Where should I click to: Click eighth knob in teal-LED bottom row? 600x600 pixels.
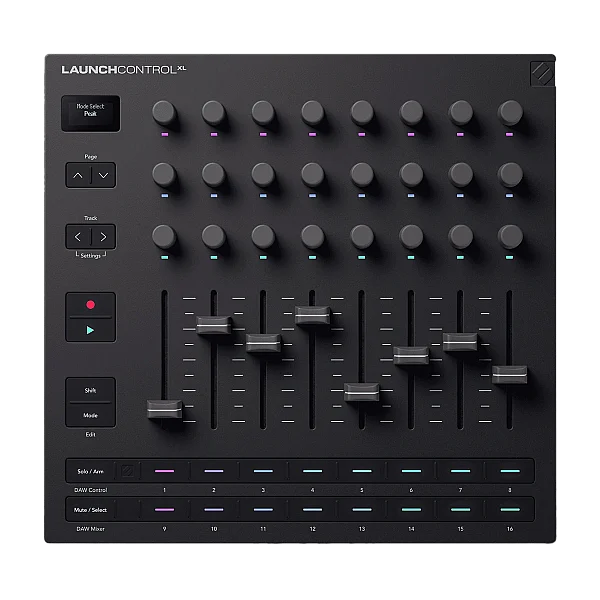coord(510,236)
